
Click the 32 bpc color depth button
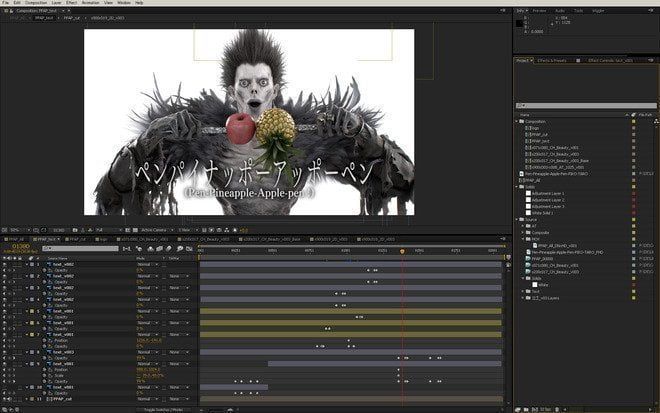click(546, 409)
